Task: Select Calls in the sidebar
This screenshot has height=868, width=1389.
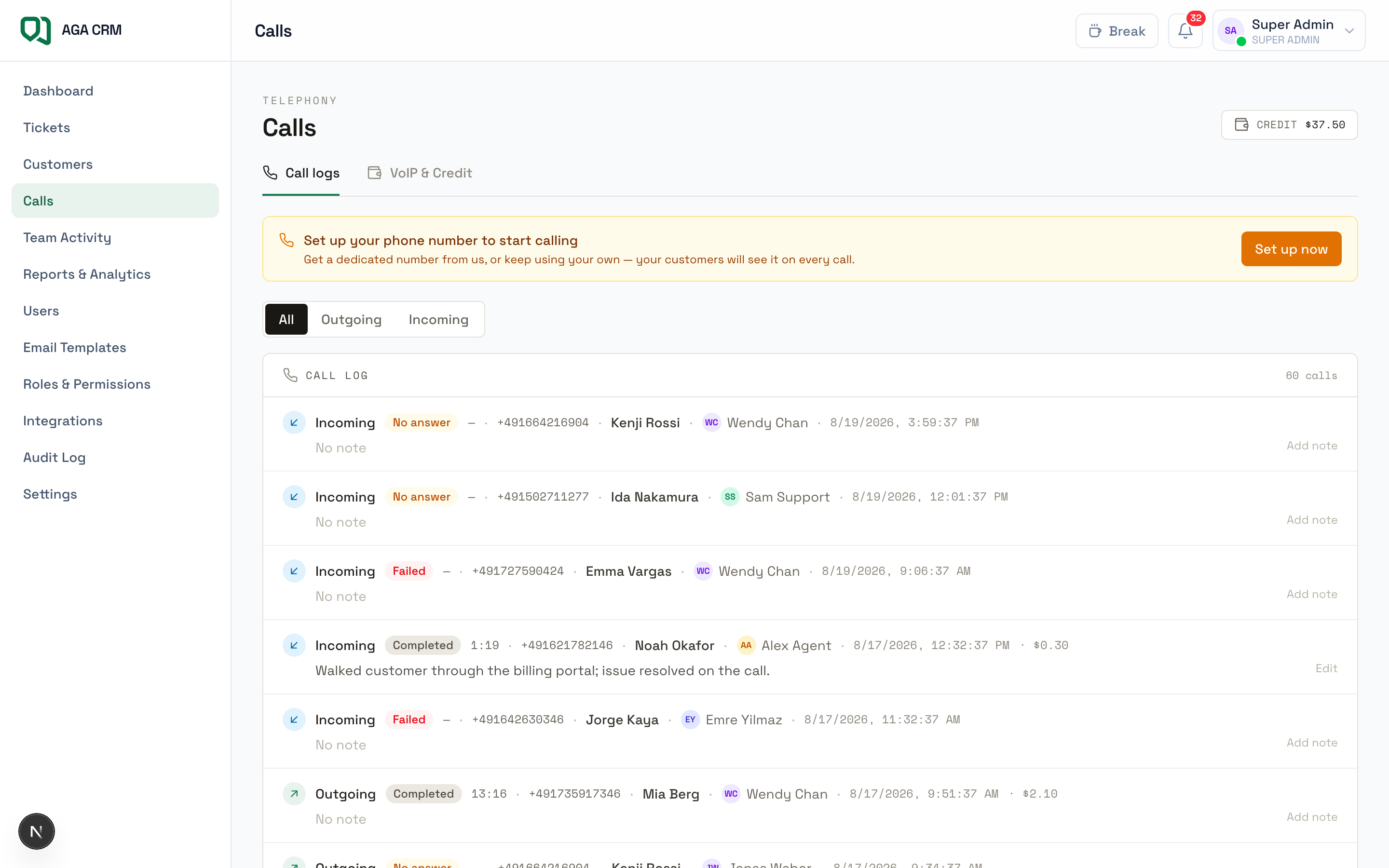Action: [115, 200]
